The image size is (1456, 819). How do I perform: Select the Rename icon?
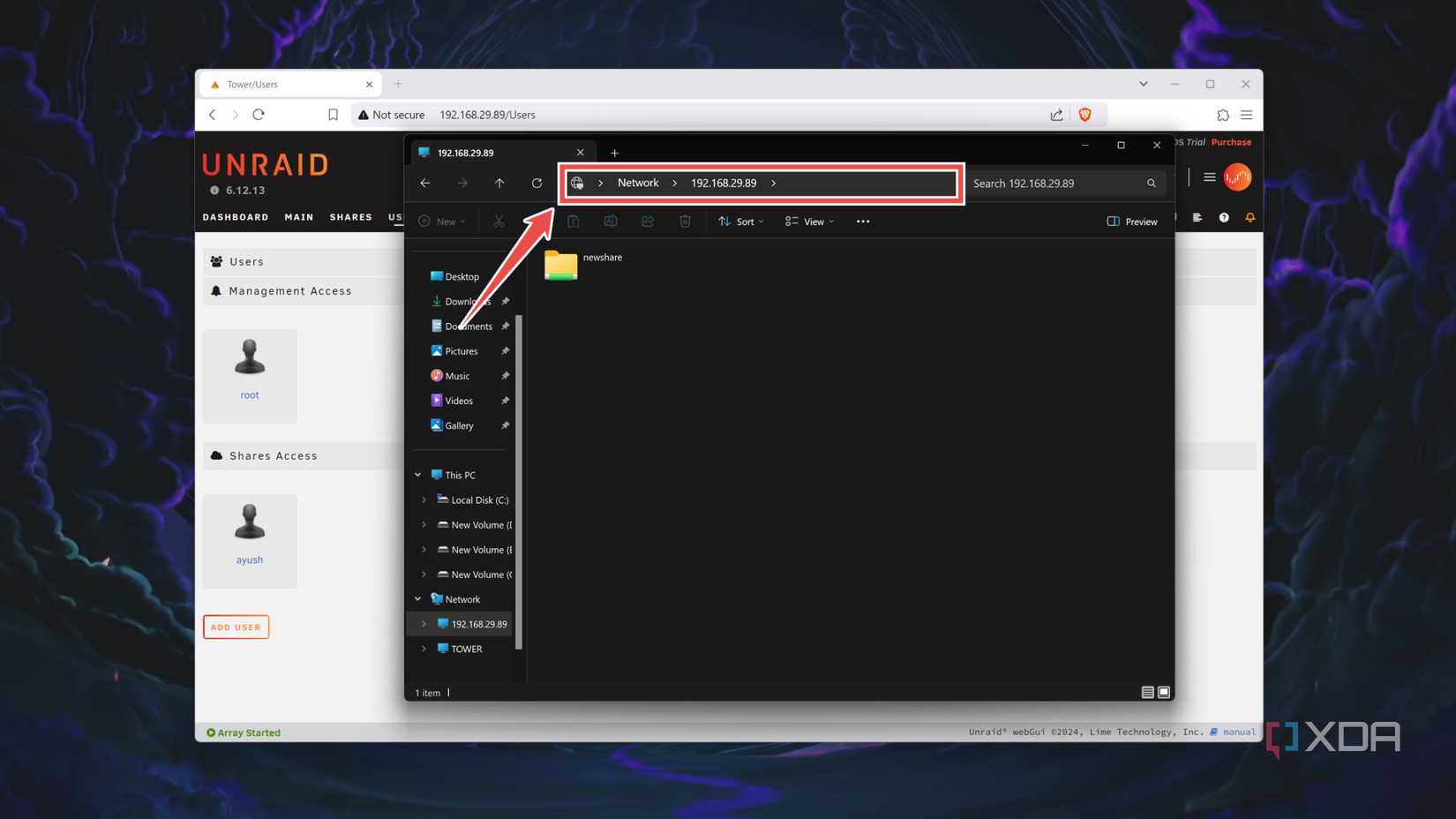pos(611,222)
